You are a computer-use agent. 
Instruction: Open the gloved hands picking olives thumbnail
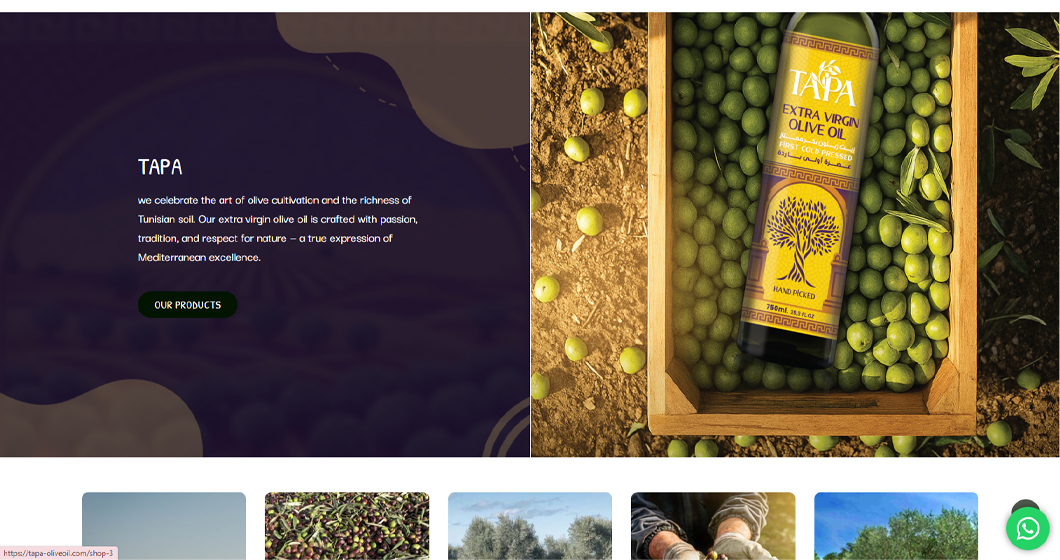point(713,526)
